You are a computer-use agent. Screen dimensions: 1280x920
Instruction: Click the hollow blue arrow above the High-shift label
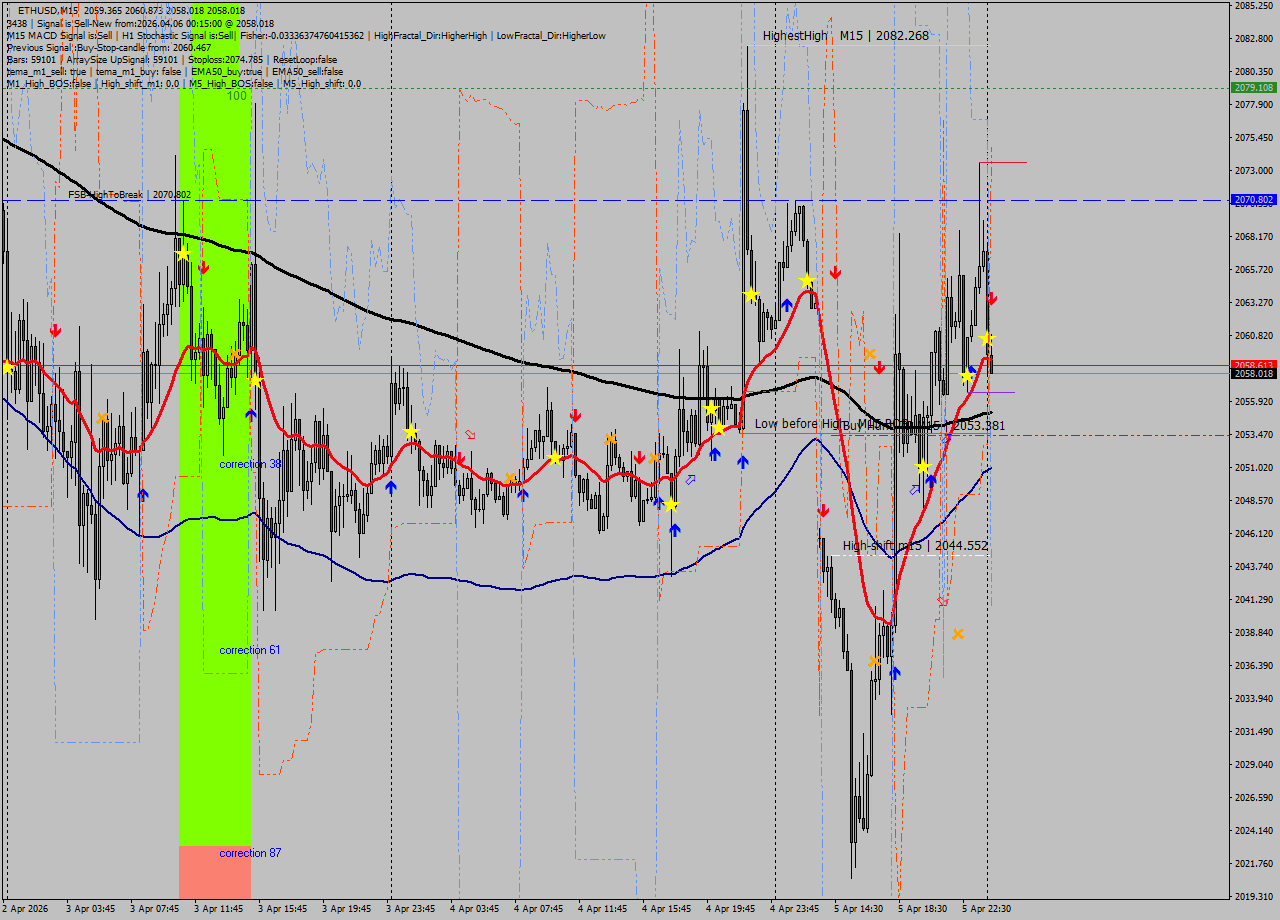pos(913,489)
